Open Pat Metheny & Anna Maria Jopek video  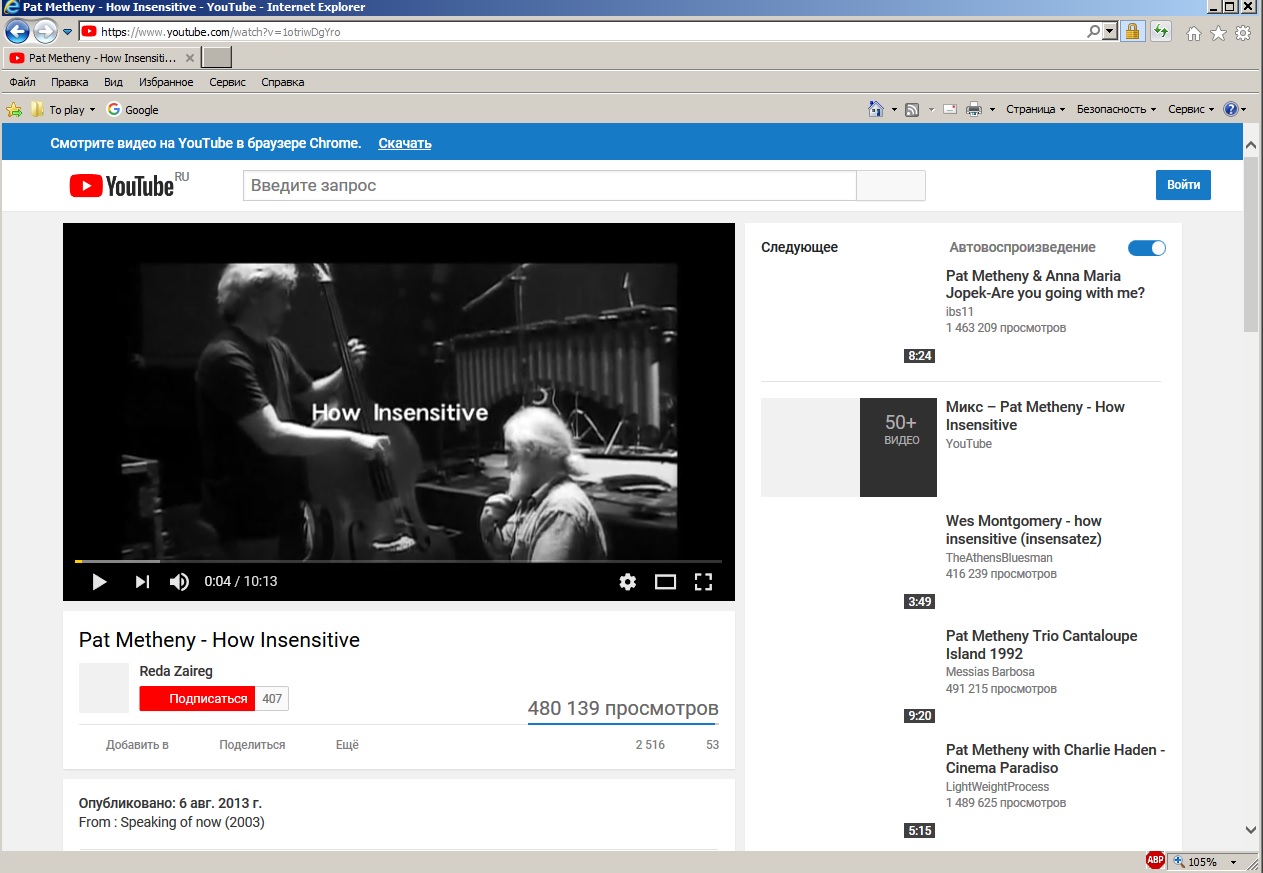[1046, 284]
